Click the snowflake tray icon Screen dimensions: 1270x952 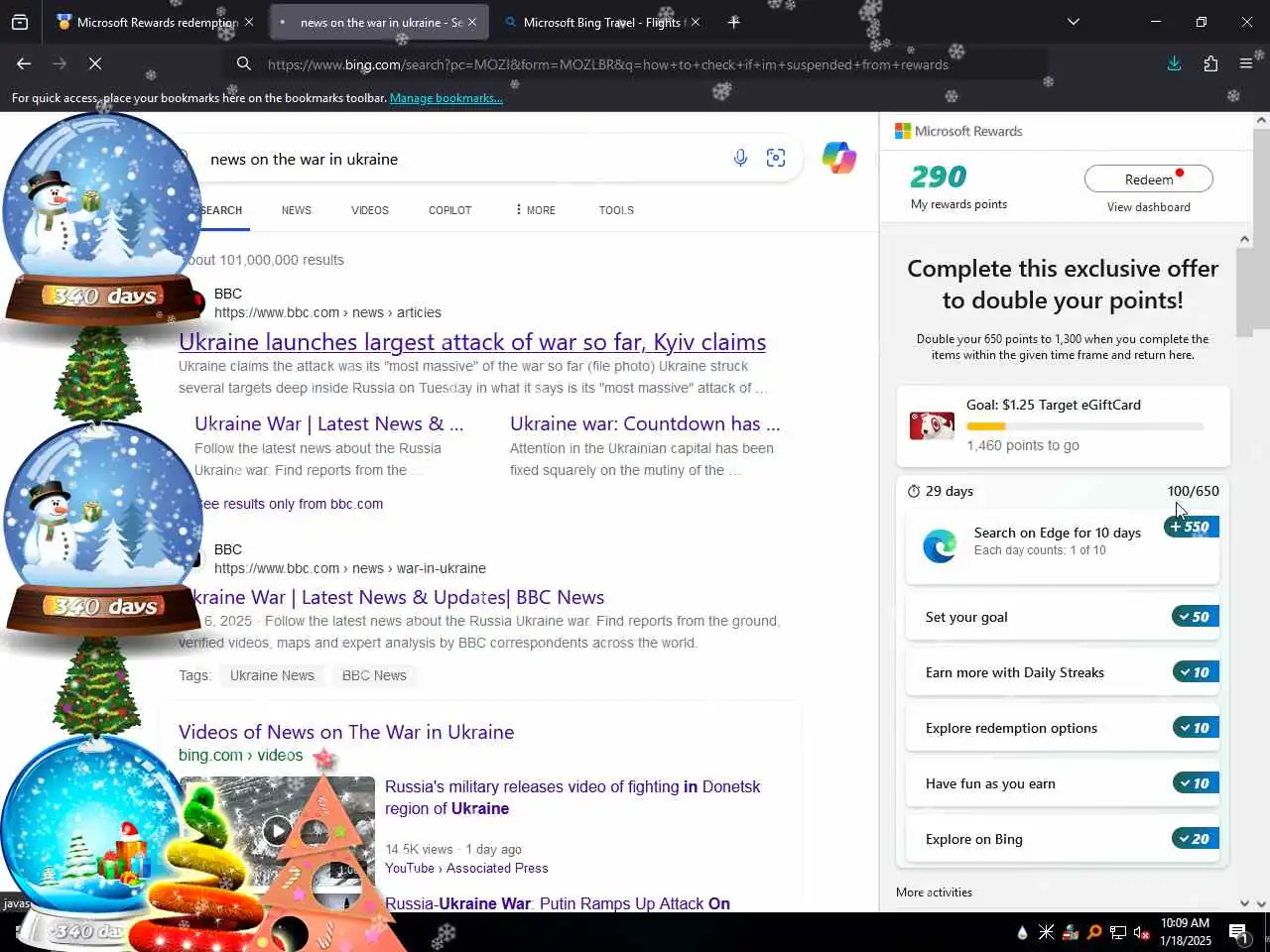pyautogui.click(x=1047, y=932)
